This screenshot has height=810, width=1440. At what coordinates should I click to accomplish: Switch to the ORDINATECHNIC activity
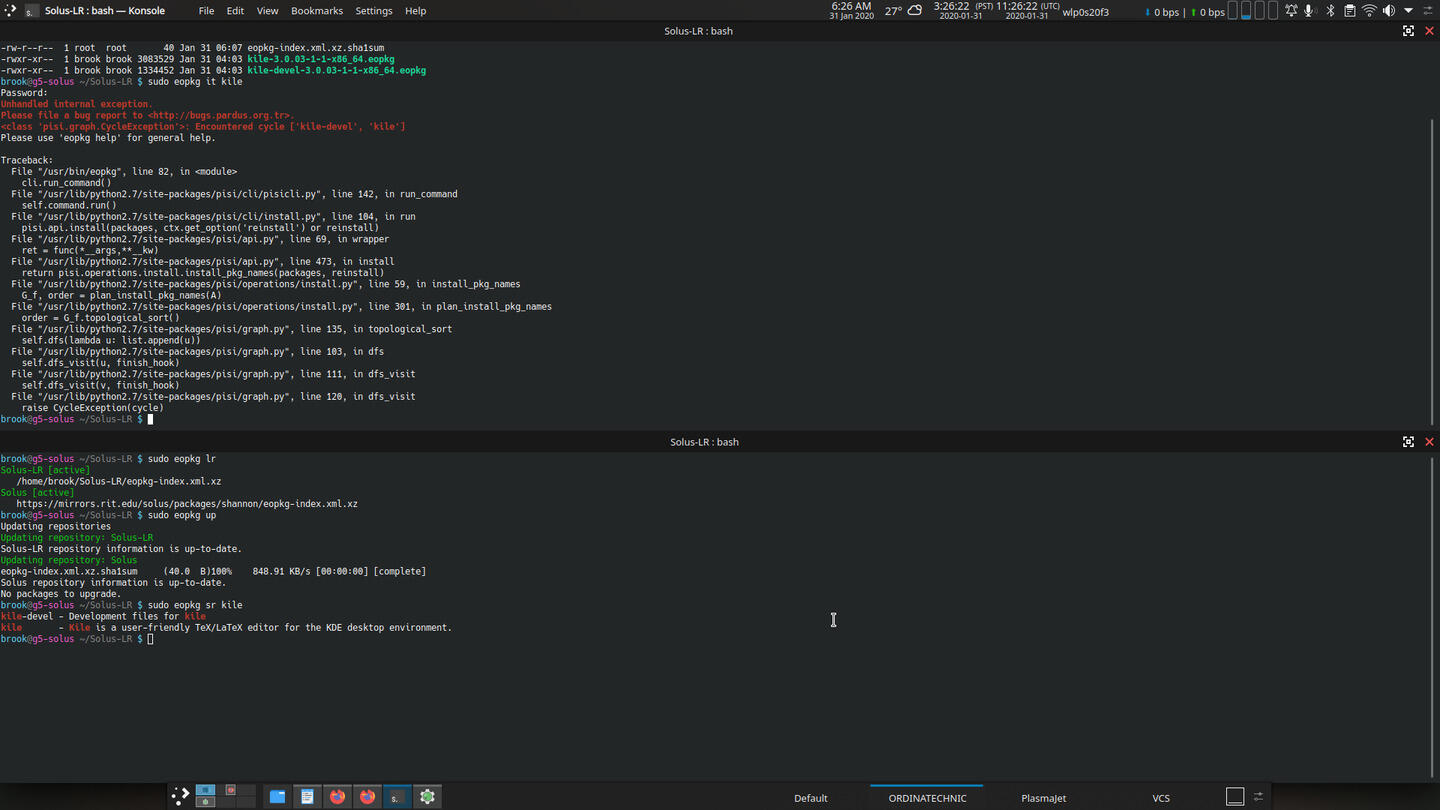point(927,798)
